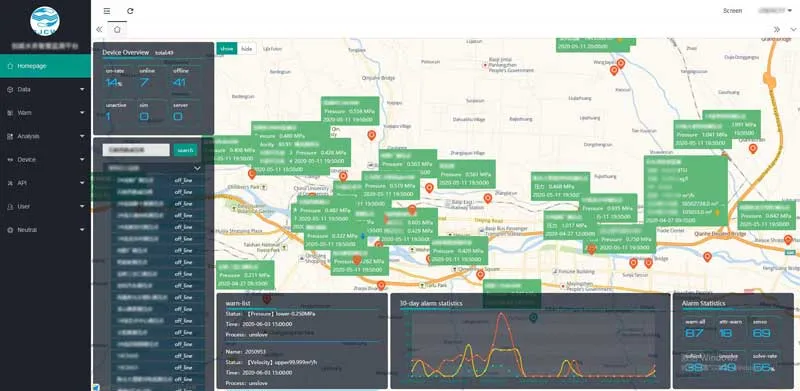Click the Velocity upper99.999 warn status

[x=271, y=362]
